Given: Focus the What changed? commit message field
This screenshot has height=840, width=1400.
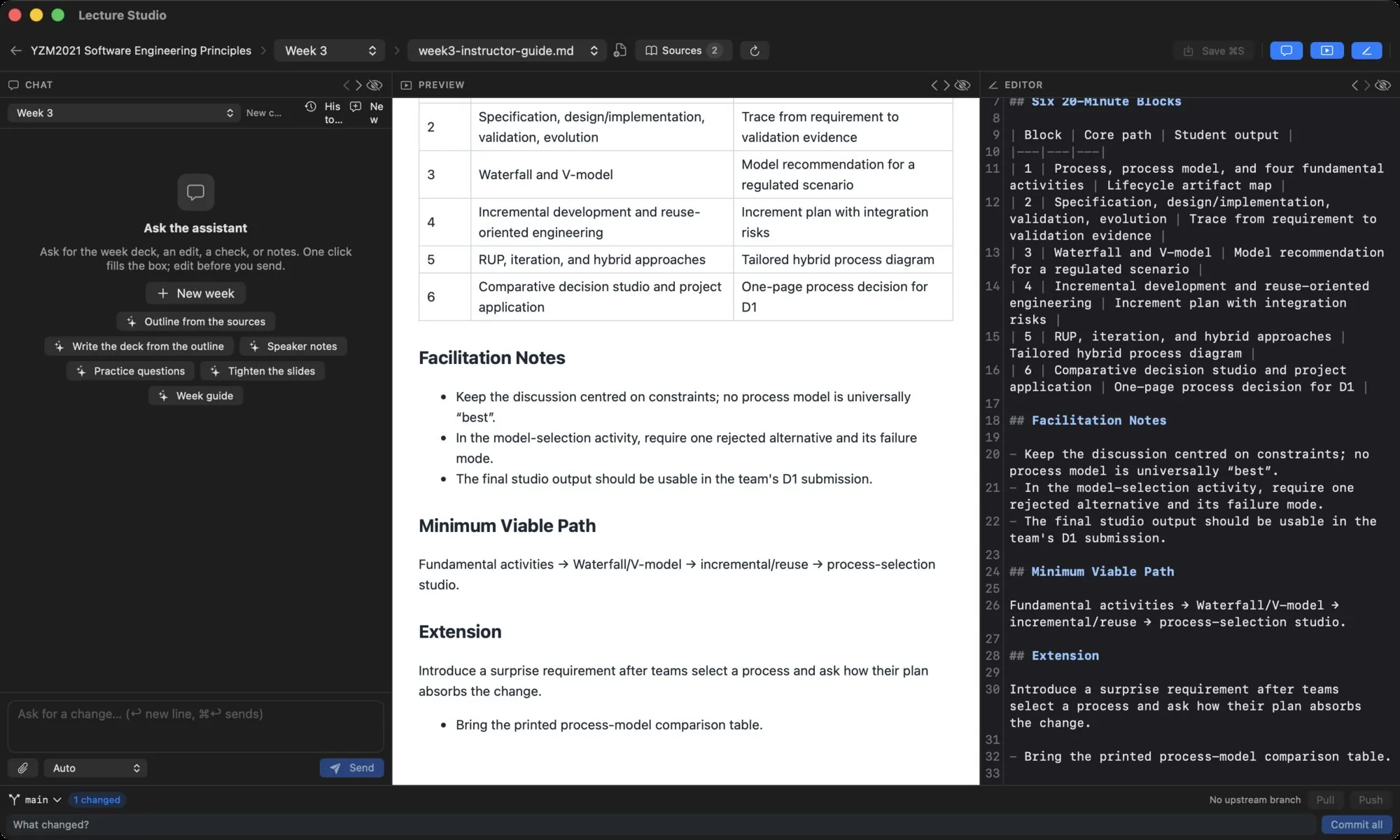Looking at the screenshot, I should click(661, 825).
